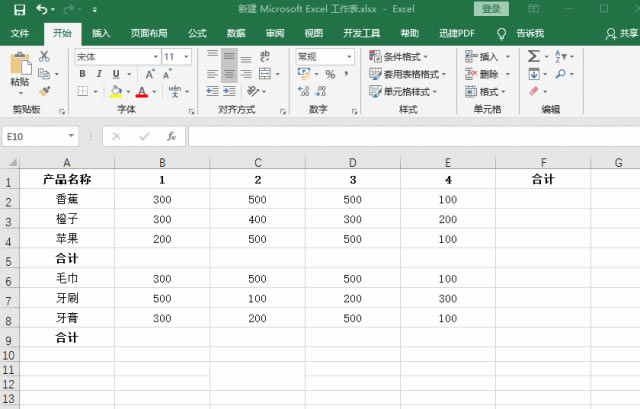Click the 共享 share button
This screenshot has height=409, width=640.
[622, 33]
